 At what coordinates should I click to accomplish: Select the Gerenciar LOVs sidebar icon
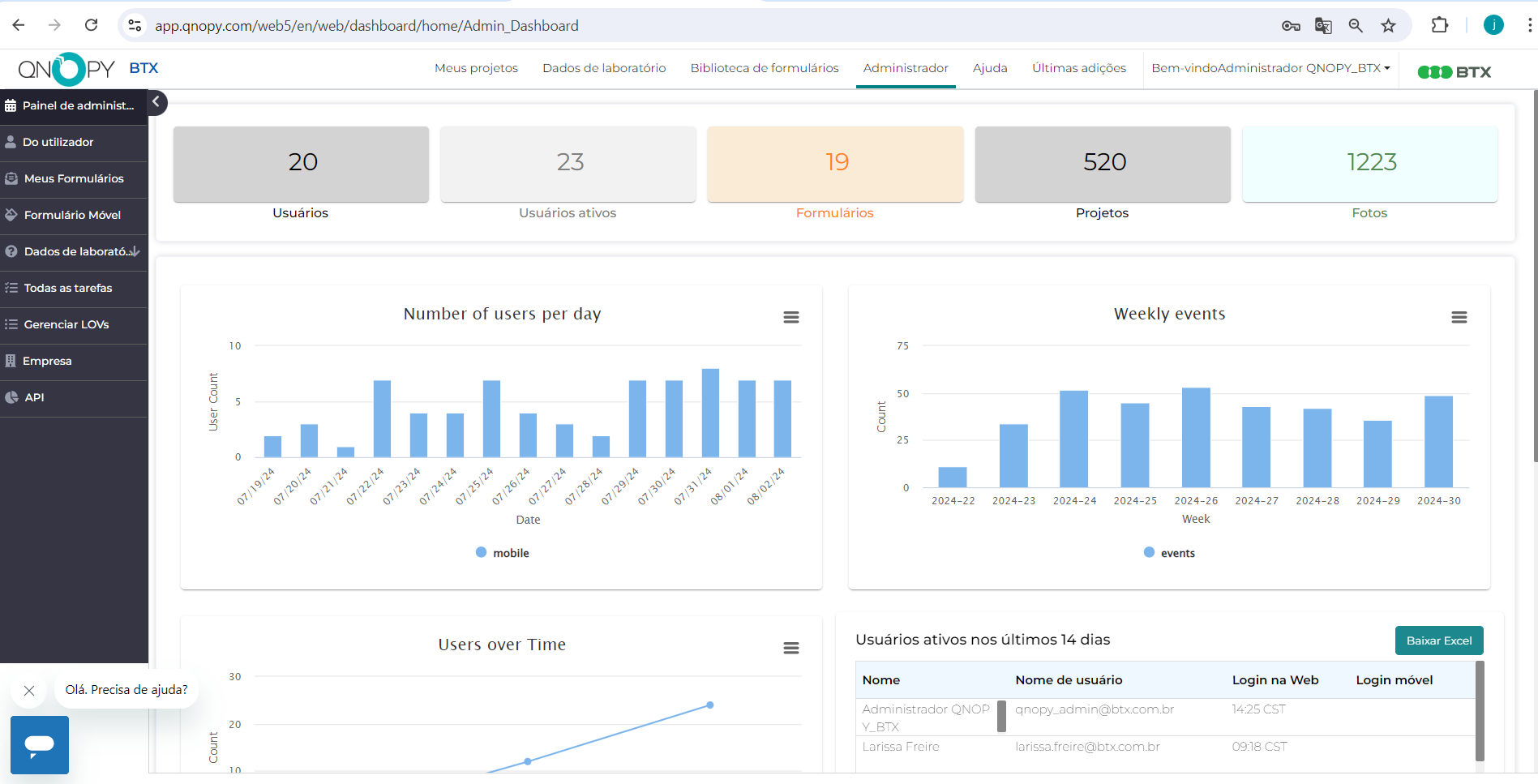pos(11,324)
